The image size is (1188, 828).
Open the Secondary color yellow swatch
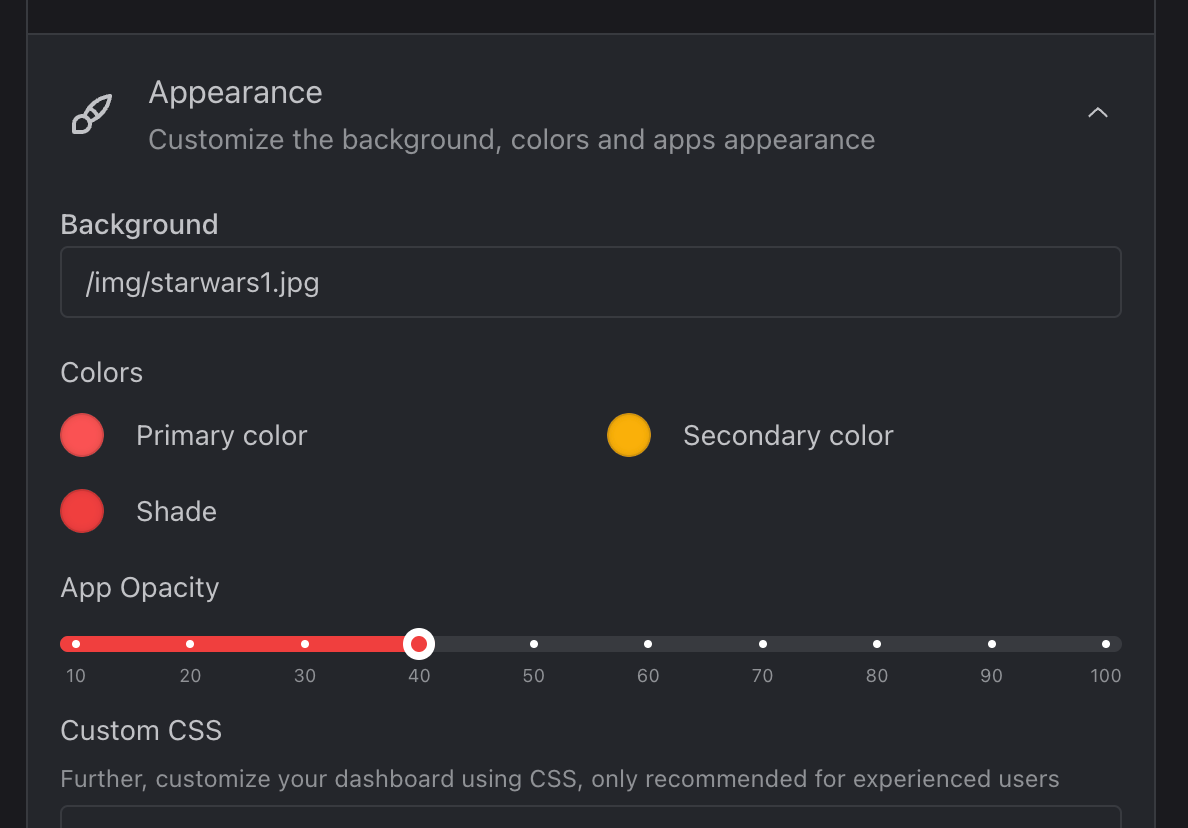coord(629,436)
